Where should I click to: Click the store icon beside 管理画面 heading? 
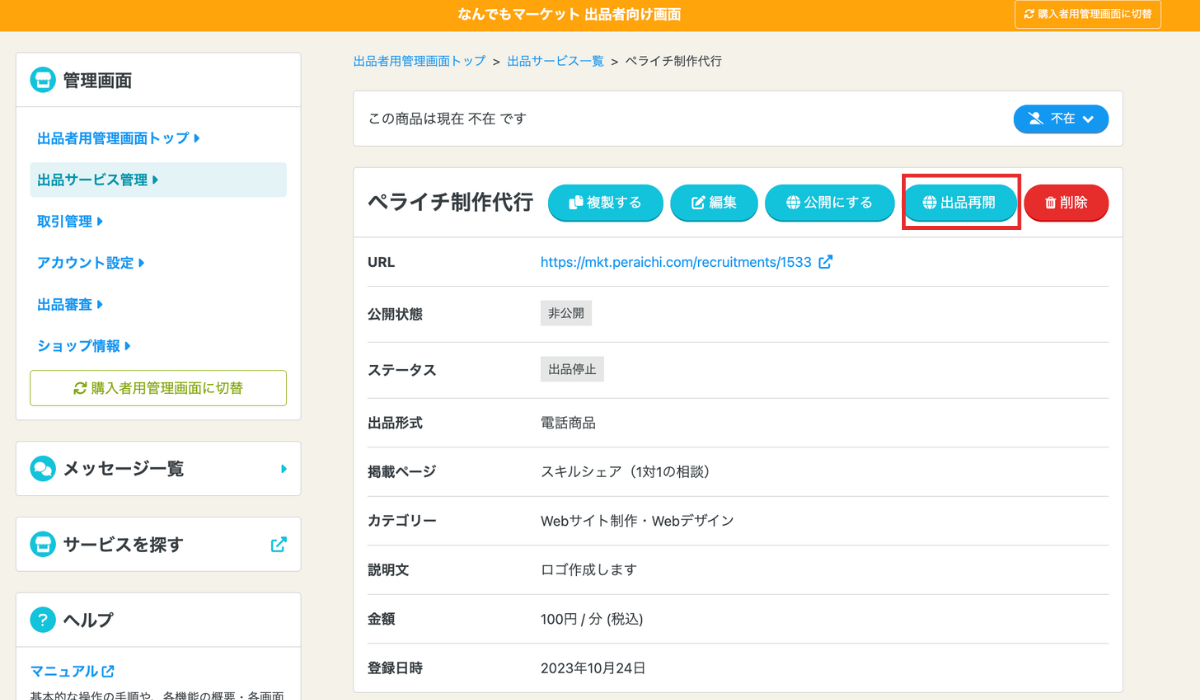(43, 80)
